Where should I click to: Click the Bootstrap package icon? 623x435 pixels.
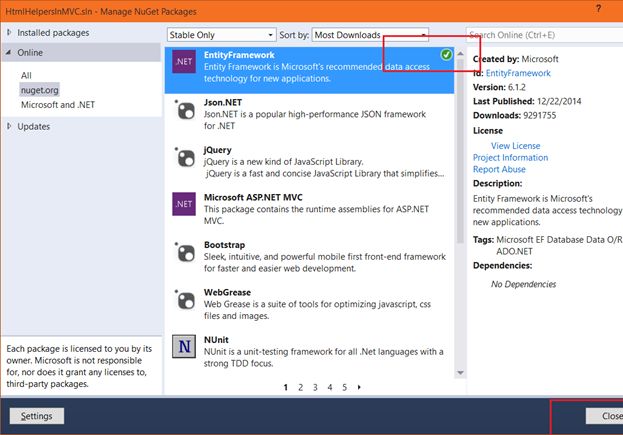tap(185, 253)
